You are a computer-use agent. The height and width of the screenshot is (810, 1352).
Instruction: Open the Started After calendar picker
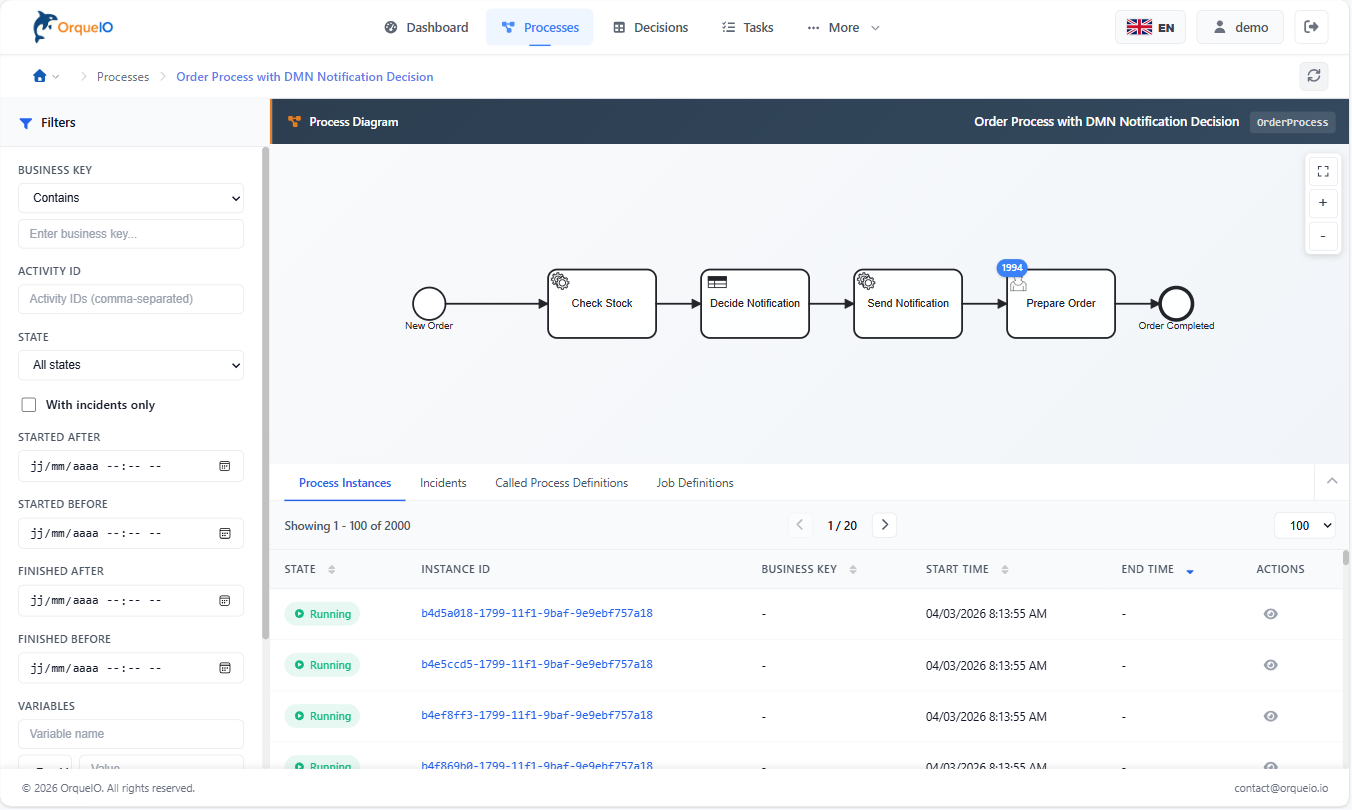(225, 466)
